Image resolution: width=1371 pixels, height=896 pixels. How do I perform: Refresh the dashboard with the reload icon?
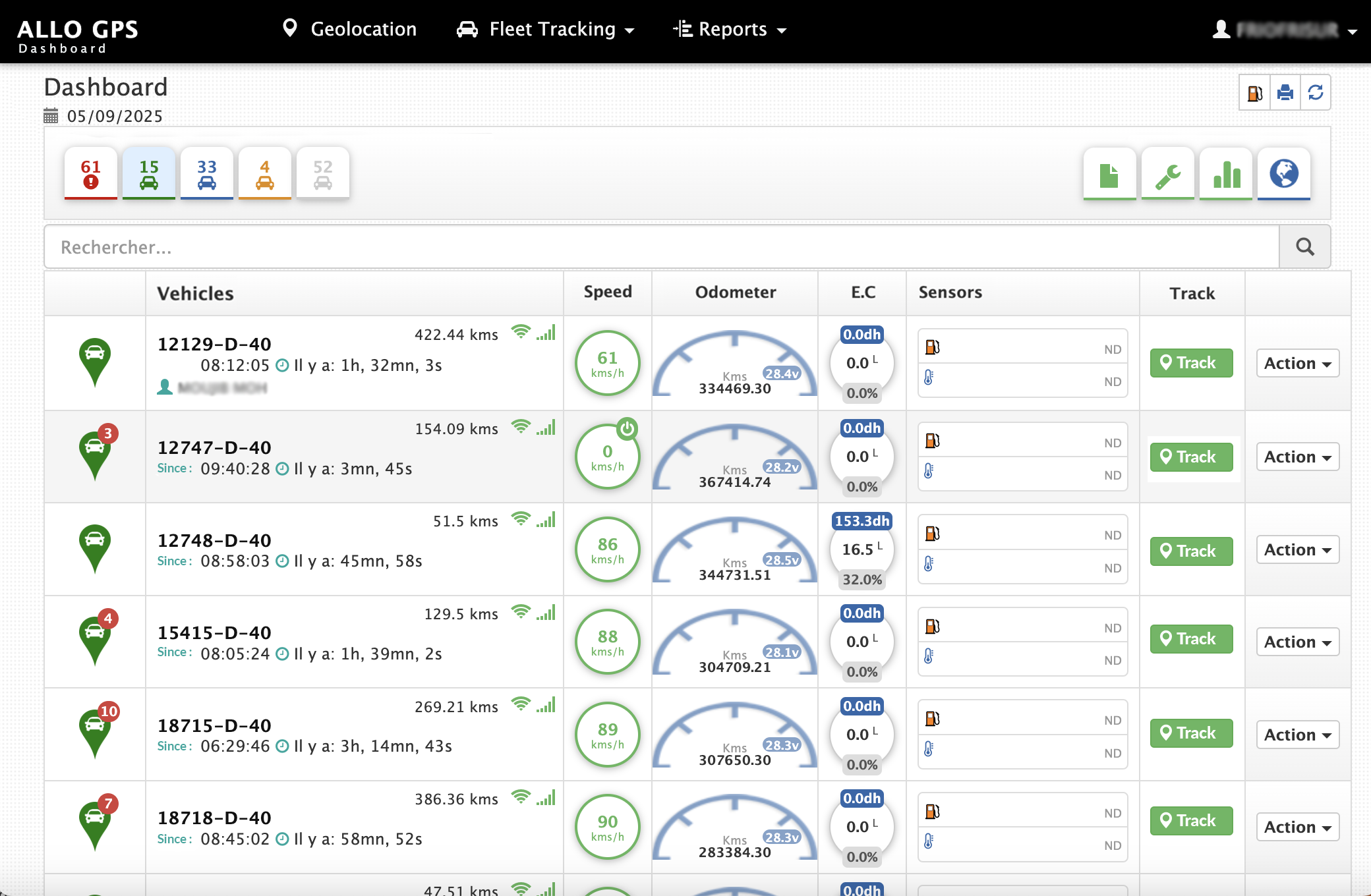pos(1316,93)
